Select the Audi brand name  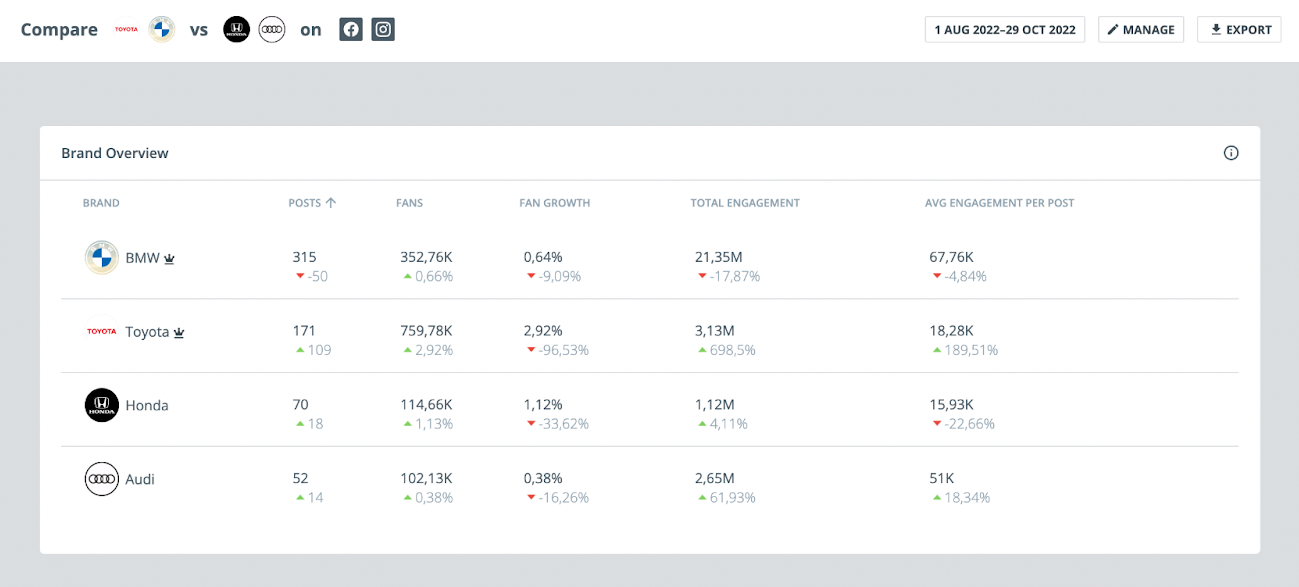[x=140, y=479]
